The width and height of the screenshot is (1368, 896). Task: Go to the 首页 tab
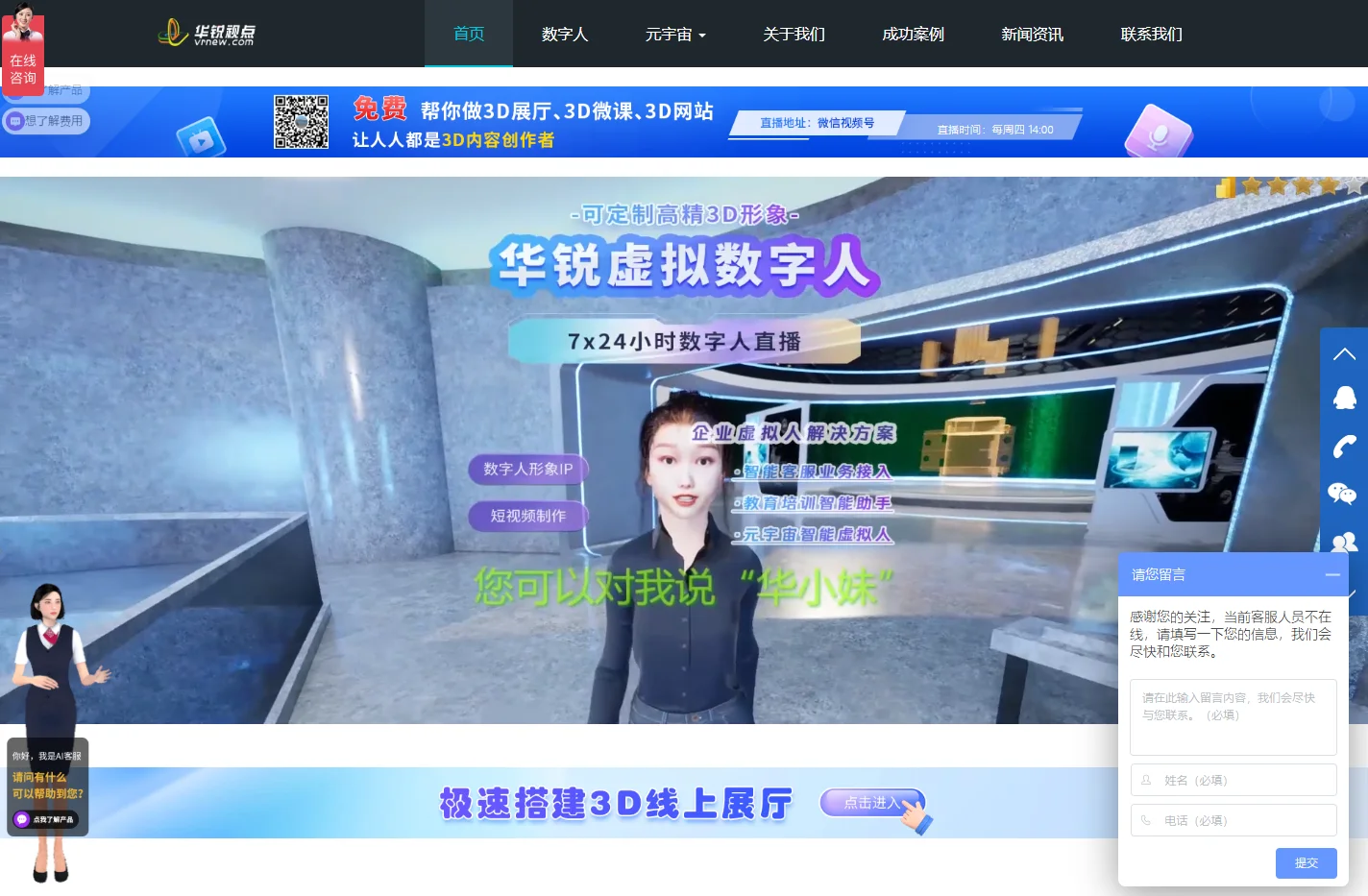[x=469, y=35]
